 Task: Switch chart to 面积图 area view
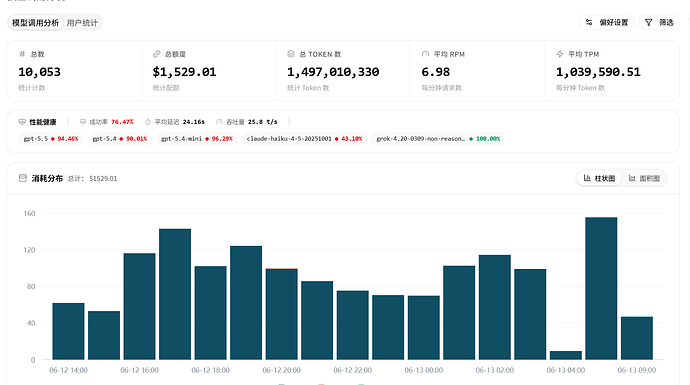644,178
